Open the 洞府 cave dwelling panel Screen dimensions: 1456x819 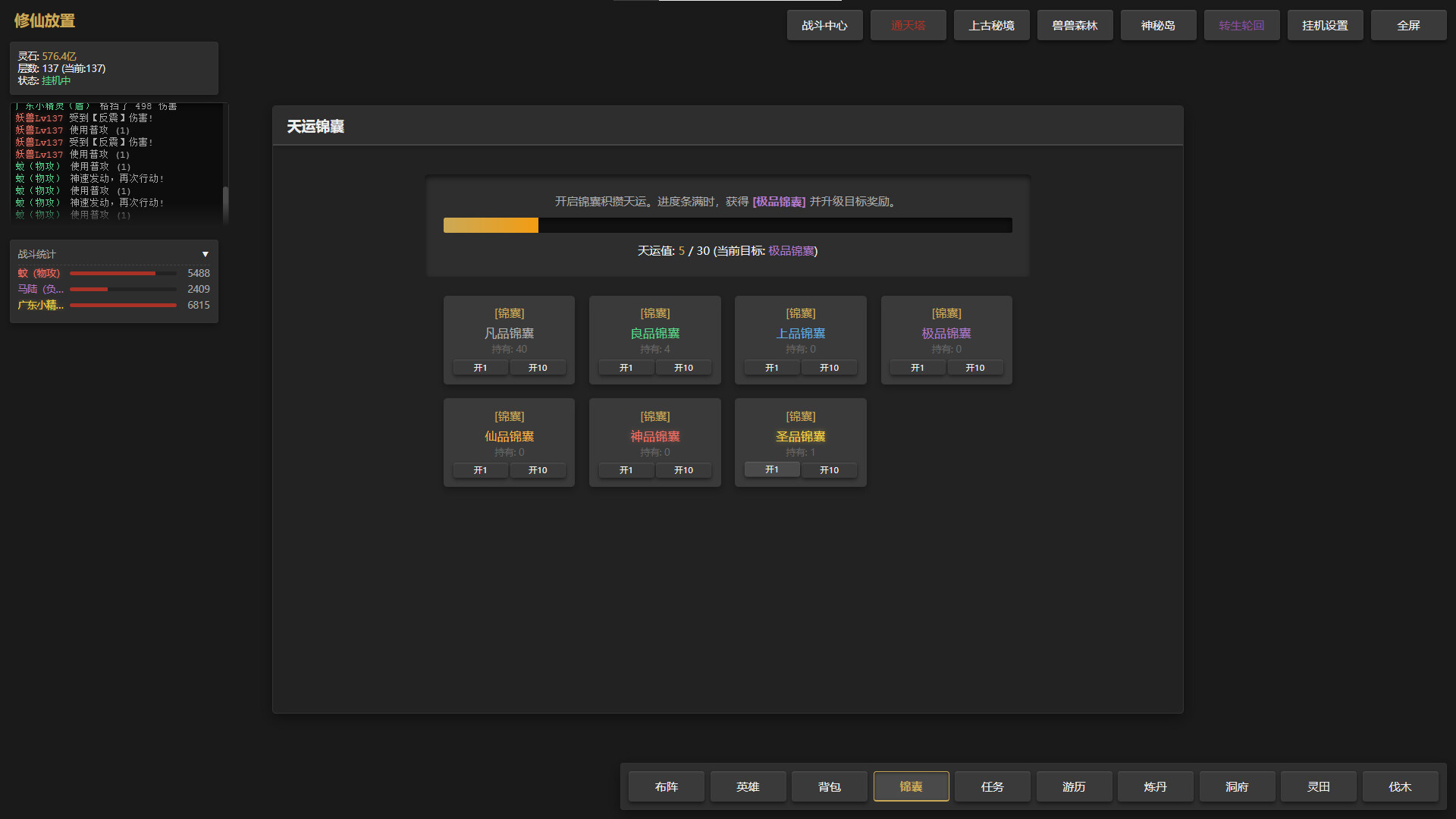[1237, 786]
